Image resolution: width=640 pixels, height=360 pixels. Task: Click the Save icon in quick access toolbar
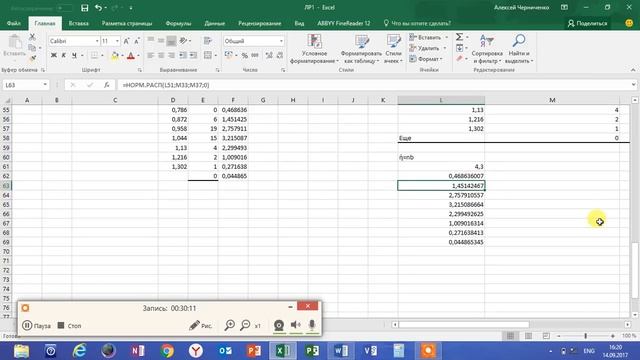pyautogui.click(x=84, y=8)
